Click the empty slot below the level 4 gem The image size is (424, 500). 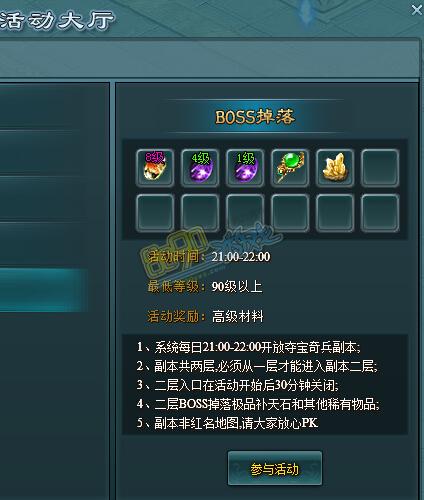200,213
